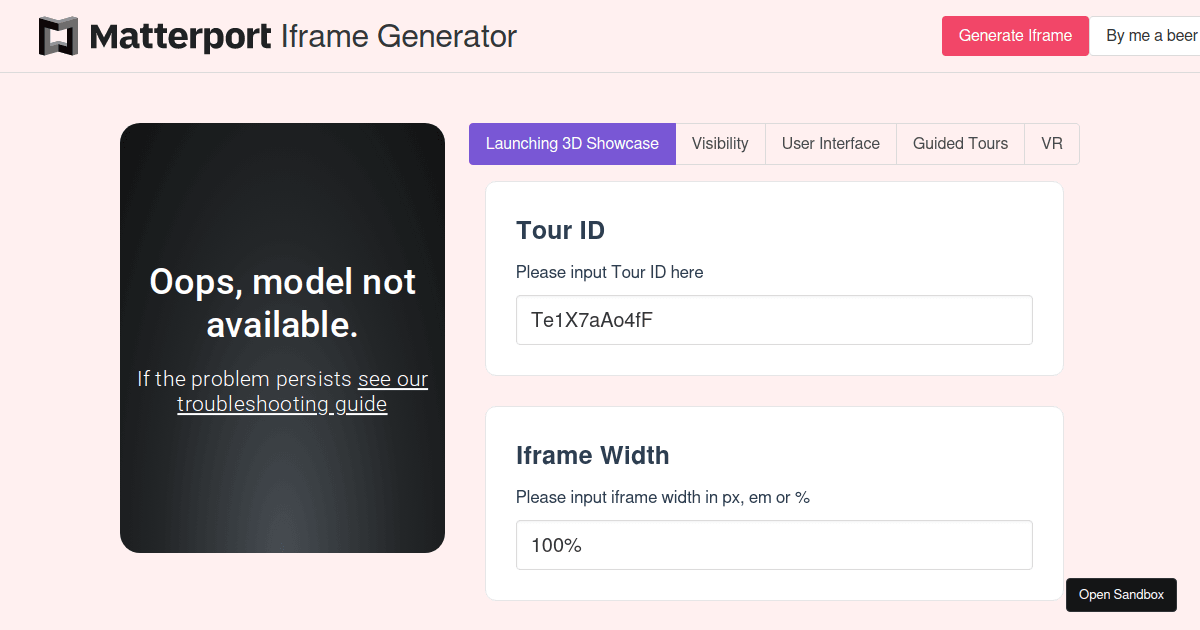The width and height of the screenshot is (1200, 630).
Task: Focus the Iframe Width input field
Action: (774, 545)
